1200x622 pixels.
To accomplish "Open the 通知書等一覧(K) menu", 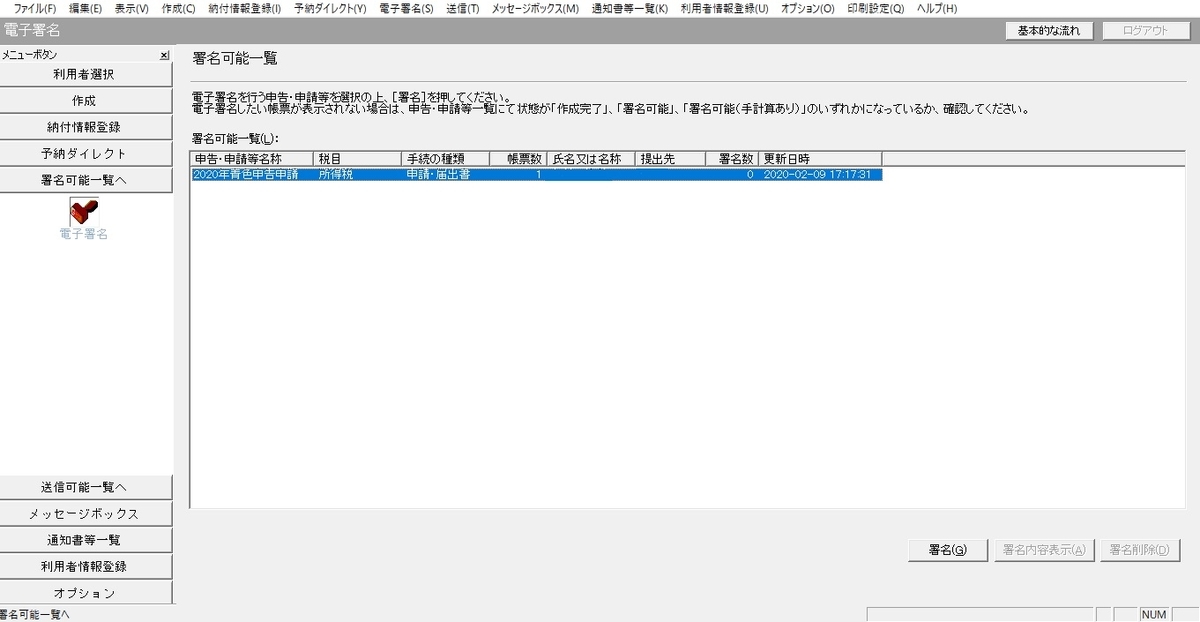I will 630,8.
